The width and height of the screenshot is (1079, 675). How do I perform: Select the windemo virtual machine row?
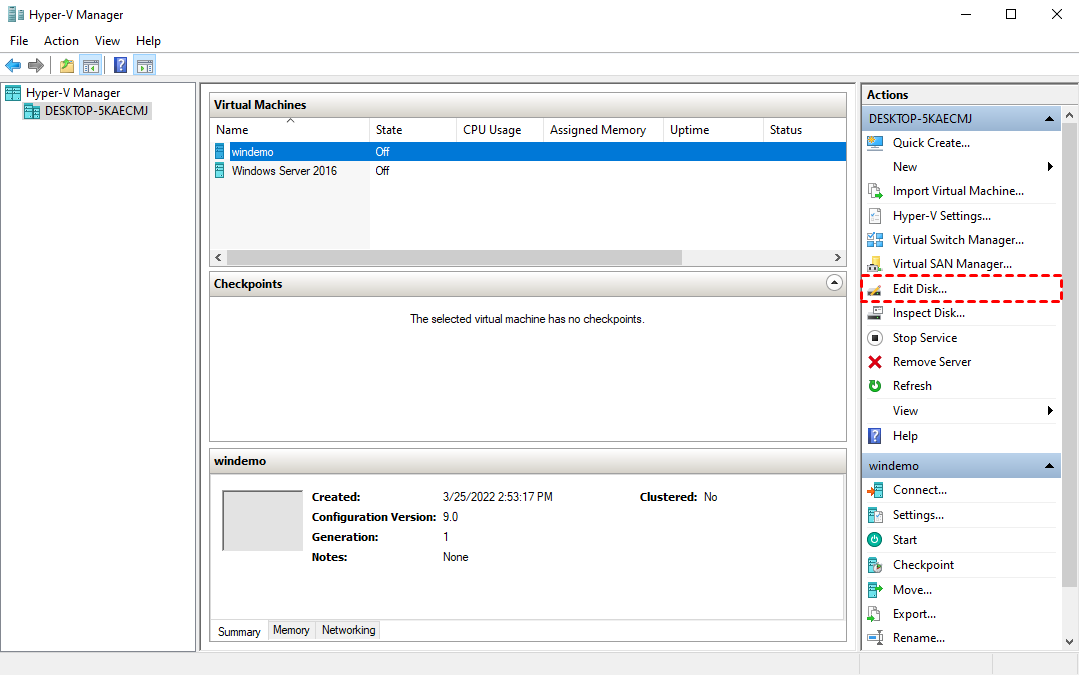(528, 151)
